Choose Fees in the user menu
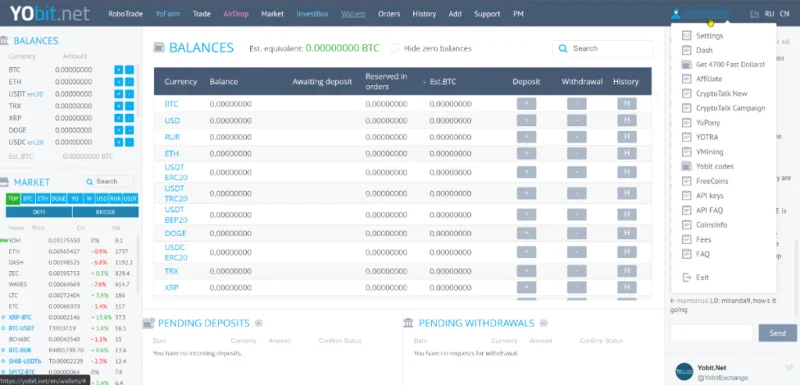 tap(704, 239)
